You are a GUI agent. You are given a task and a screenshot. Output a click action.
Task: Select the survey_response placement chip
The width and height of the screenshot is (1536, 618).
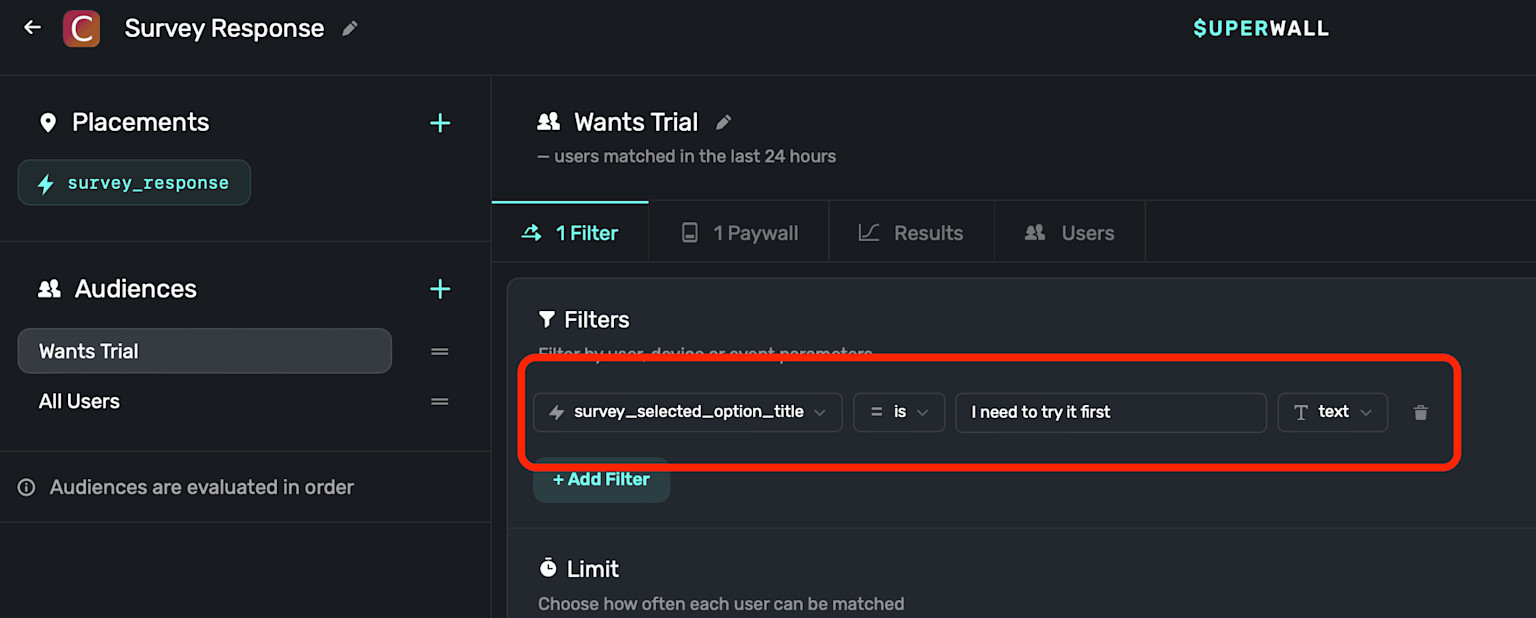(134, 183)
